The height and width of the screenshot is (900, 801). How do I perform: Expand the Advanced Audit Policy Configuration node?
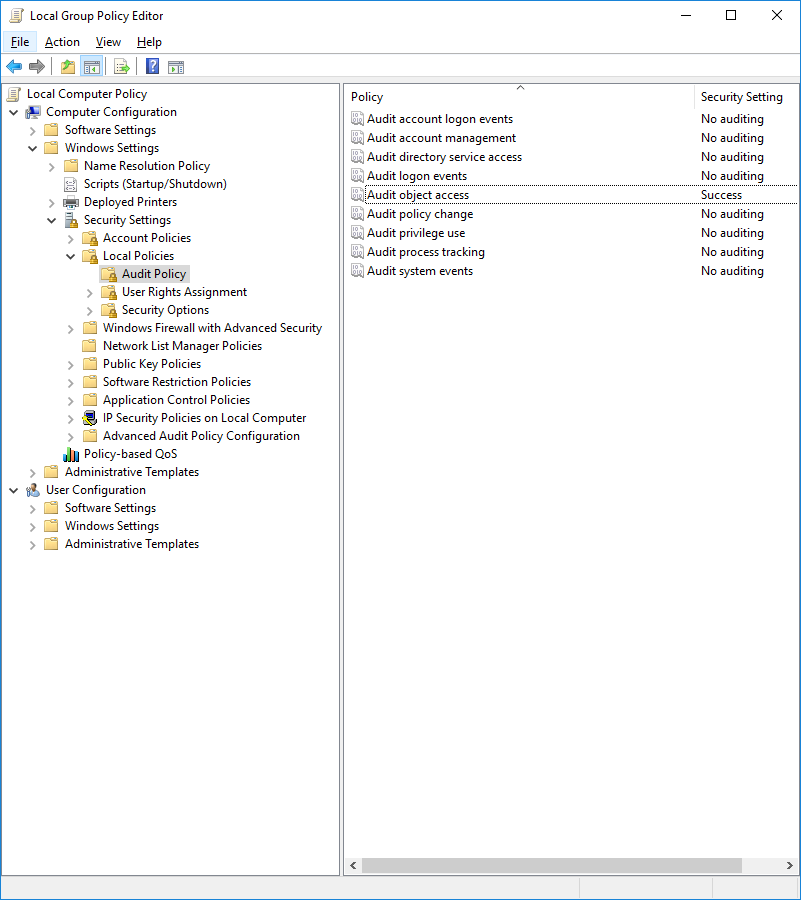71,436
